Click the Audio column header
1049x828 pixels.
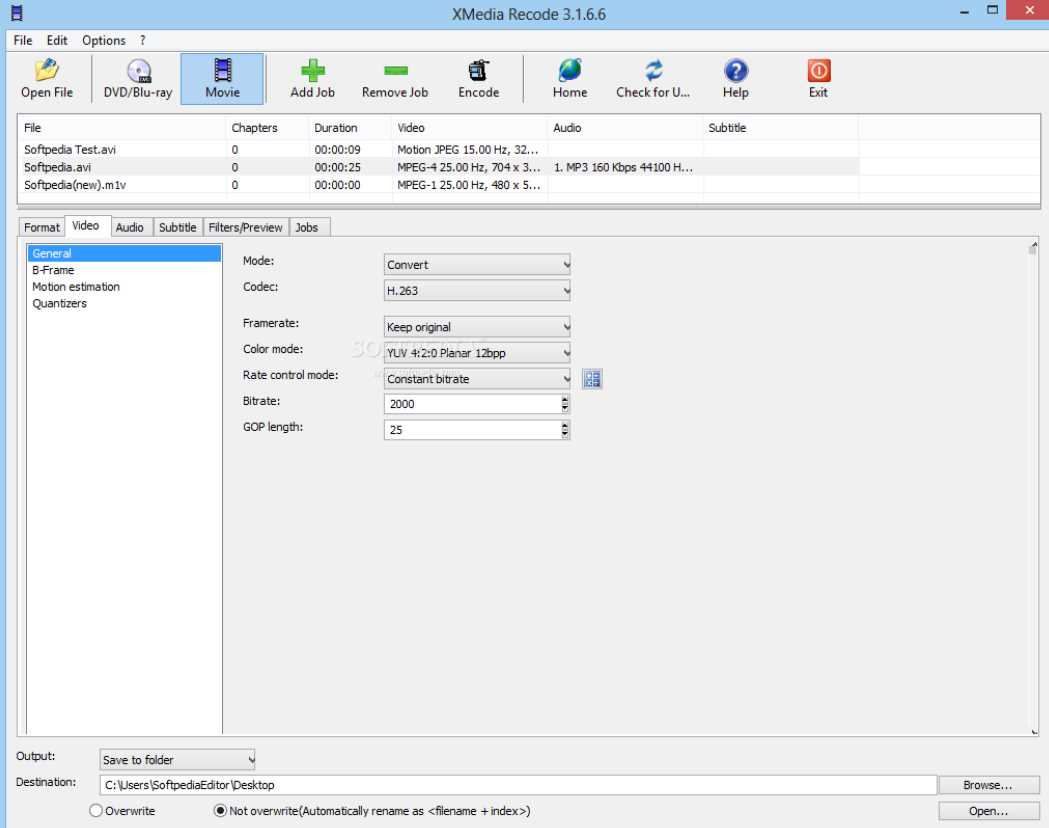626,128
